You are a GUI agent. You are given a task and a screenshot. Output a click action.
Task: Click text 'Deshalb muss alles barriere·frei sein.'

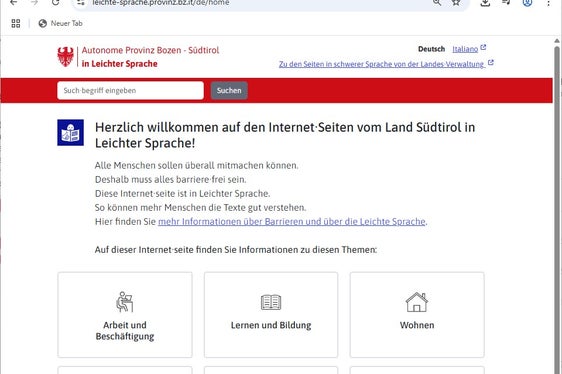point(171,179)
